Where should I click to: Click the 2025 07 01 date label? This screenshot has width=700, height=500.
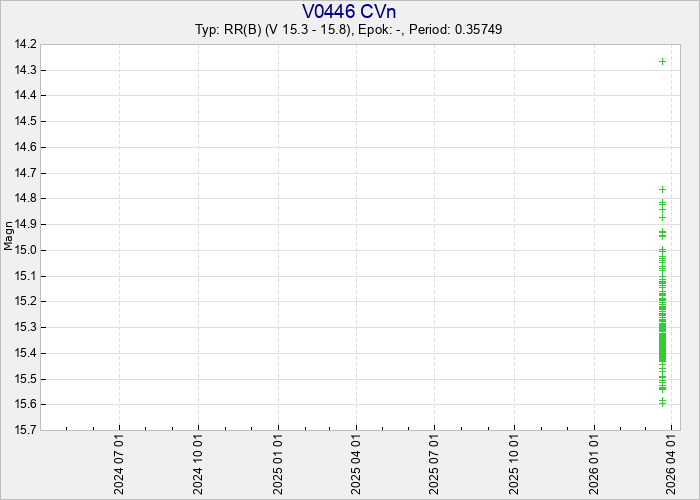(x=435, y=462)
